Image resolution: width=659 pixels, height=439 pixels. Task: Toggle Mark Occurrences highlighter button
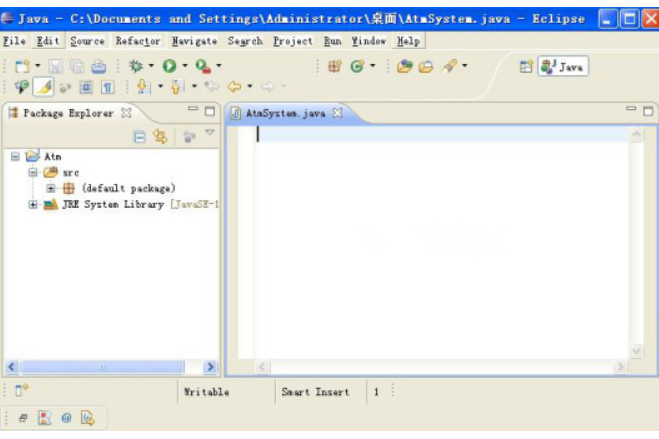click(x=44, y=87)
